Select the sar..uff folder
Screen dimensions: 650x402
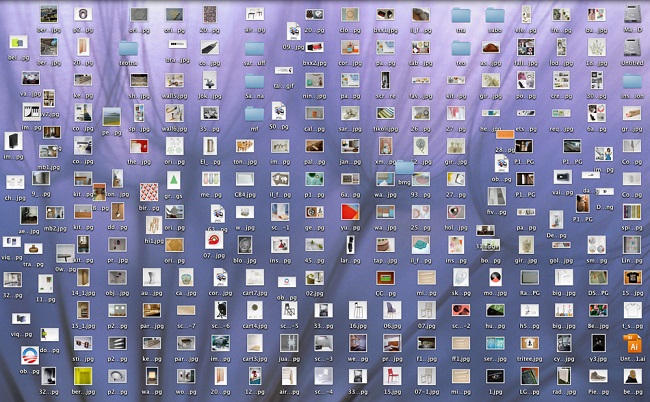point(255,48)
